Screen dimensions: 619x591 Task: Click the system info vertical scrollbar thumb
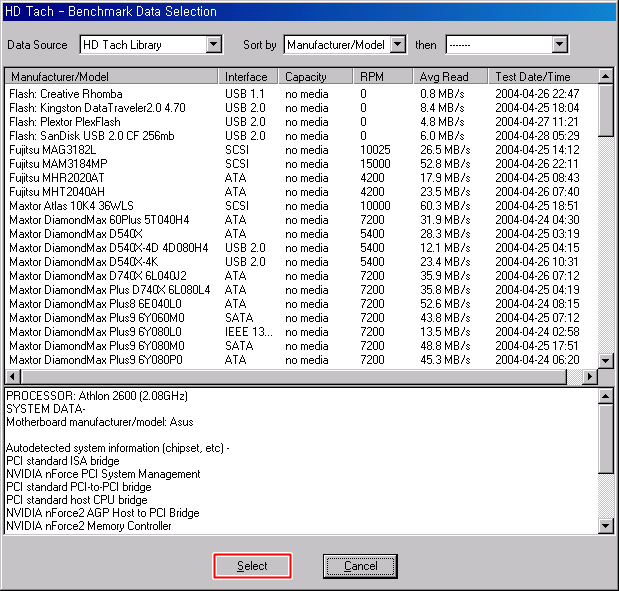(x=606, y=438)
